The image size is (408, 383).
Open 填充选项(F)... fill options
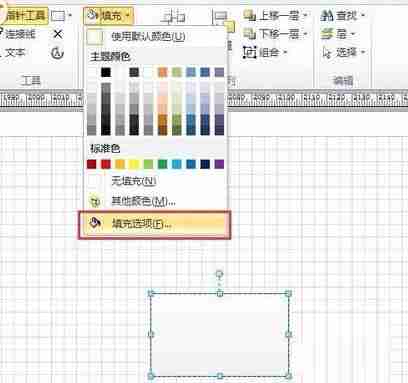click(155, 225)
